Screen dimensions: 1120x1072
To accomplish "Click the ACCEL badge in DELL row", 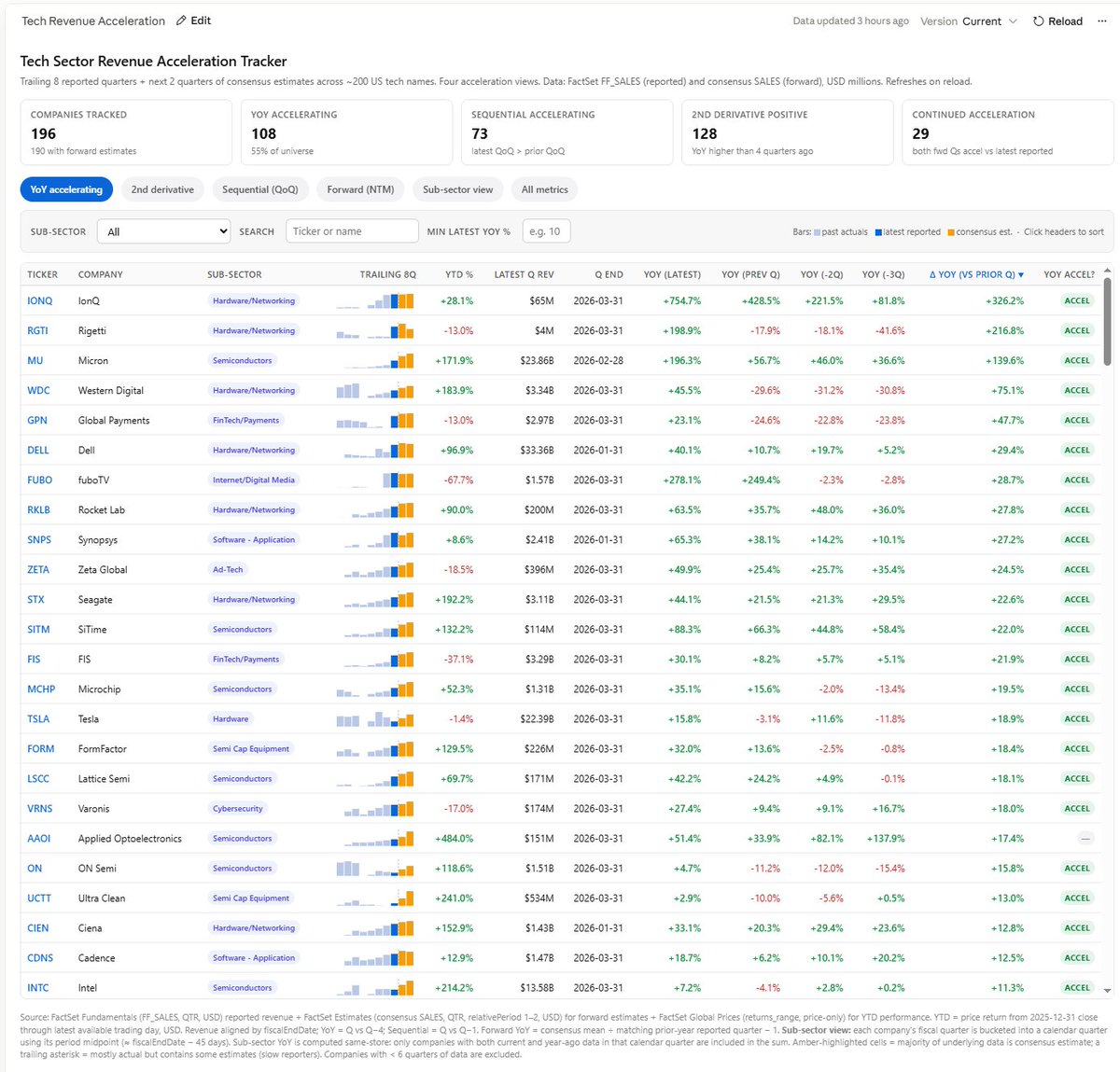I will 1077,450.
